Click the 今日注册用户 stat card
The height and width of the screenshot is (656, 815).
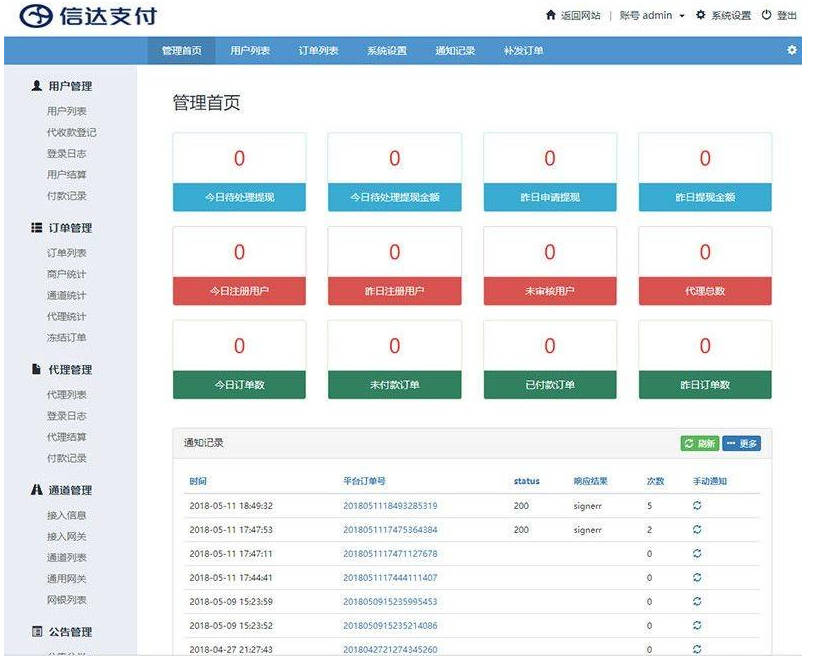tap(239, 266)
